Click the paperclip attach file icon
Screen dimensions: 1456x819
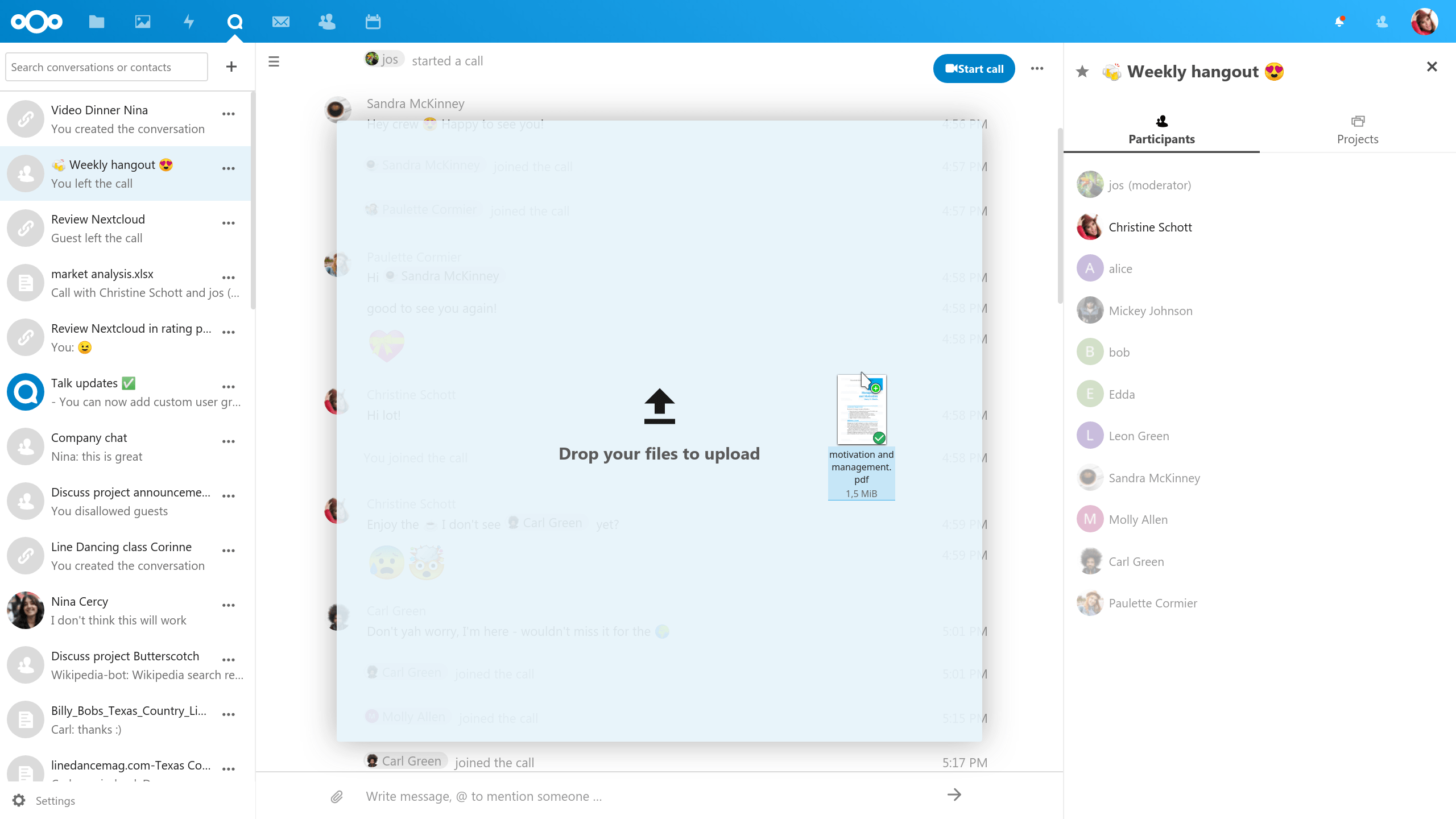coord(337,796)
